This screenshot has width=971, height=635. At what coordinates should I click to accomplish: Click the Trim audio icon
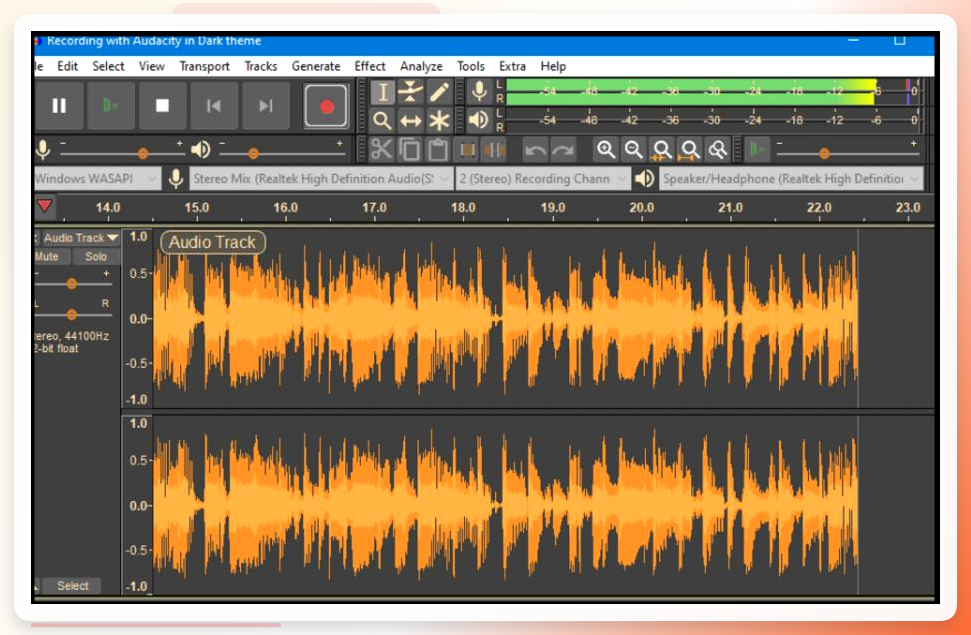point(467,149)
